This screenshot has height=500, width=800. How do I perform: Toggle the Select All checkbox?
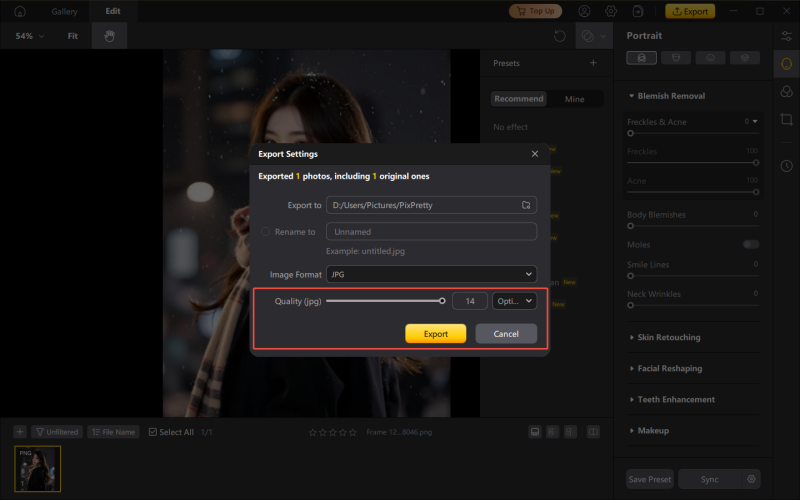153,432
